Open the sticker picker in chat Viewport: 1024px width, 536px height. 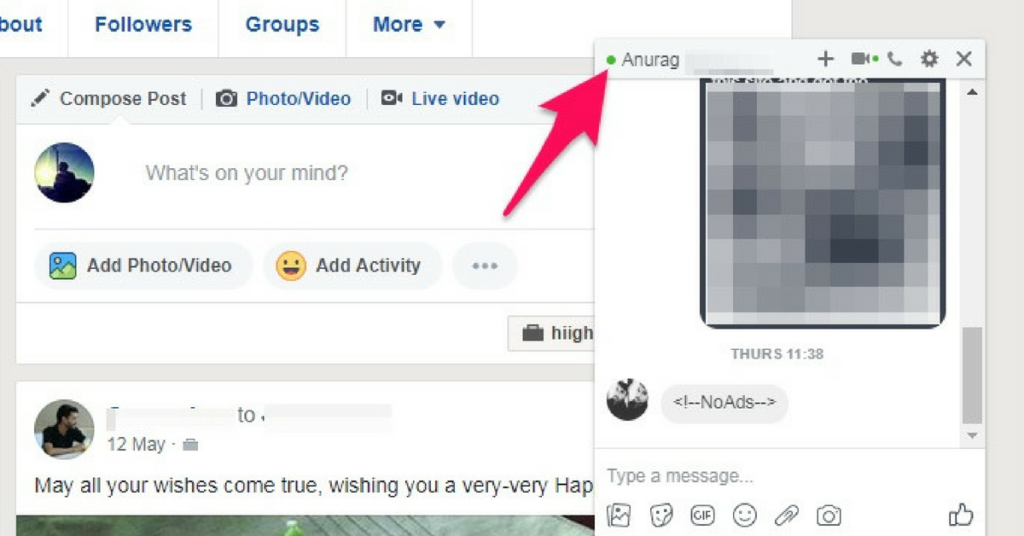(x=661, y=516)
